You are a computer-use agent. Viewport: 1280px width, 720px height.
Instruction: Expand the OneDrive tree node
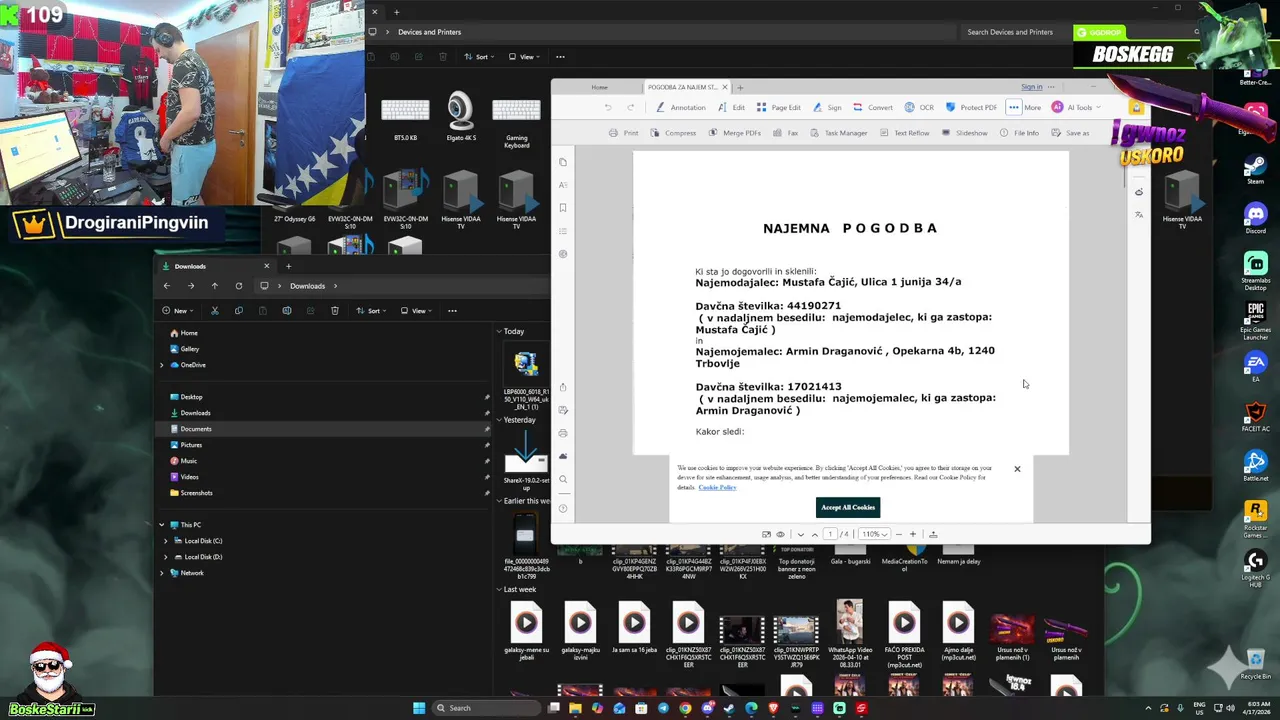(162, 365)
